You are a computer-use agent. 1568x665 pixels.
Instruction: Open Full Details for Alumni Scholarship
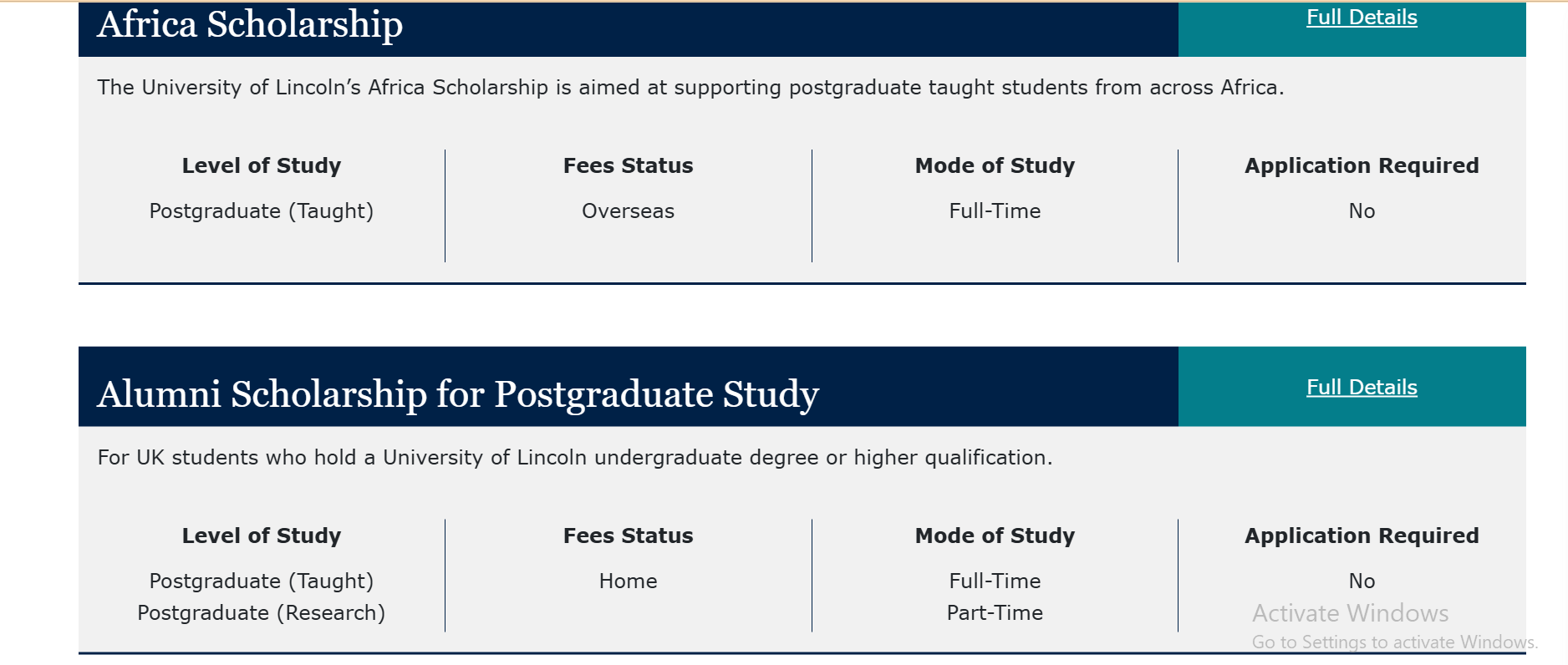[x=1362, y=388]
